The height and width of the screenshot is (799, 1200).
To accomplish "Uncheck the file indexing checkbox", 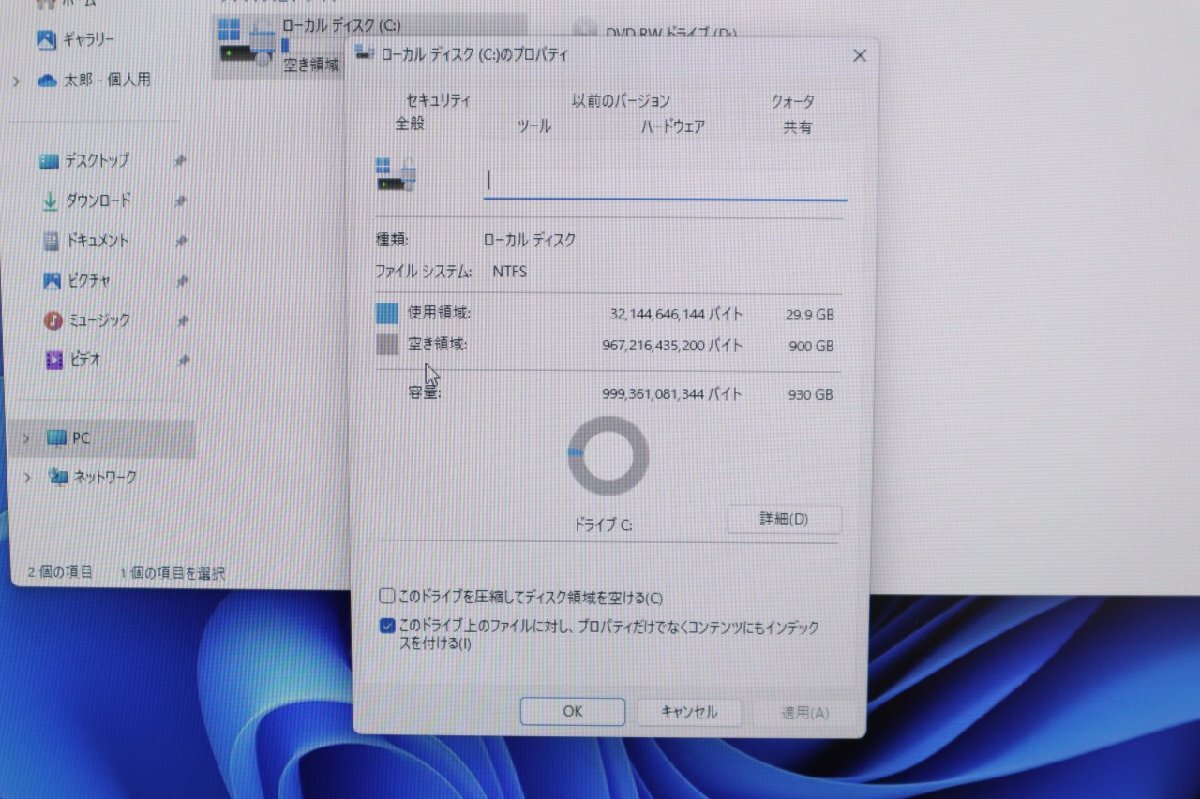I will [387, 627].
